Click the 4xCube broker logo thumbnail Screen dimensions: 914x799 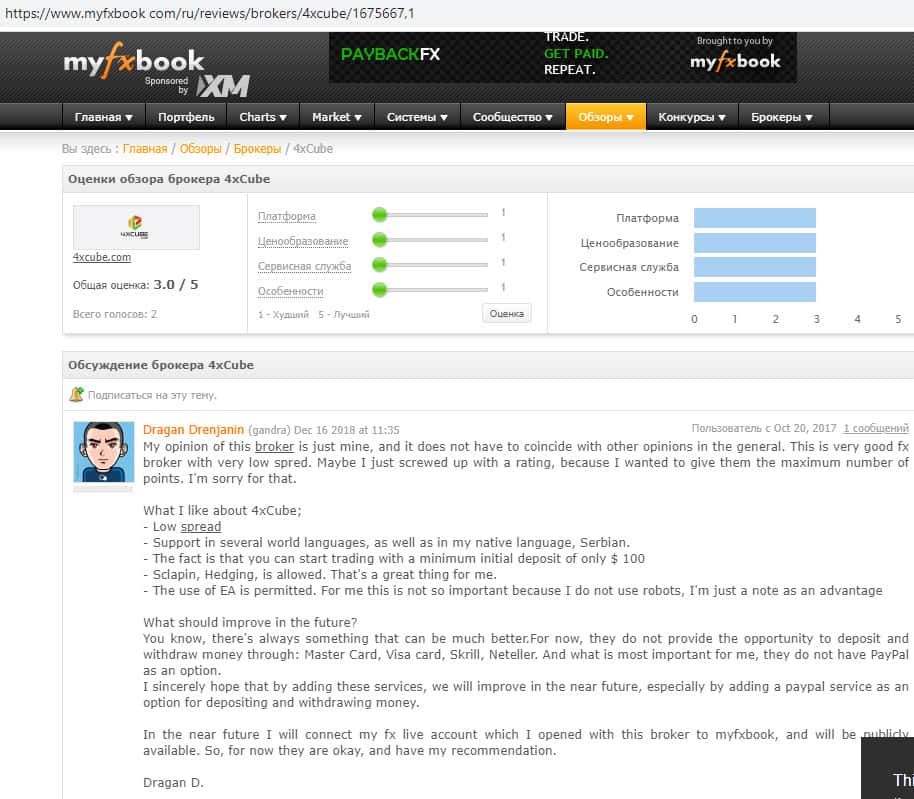[x=136, y=227]
